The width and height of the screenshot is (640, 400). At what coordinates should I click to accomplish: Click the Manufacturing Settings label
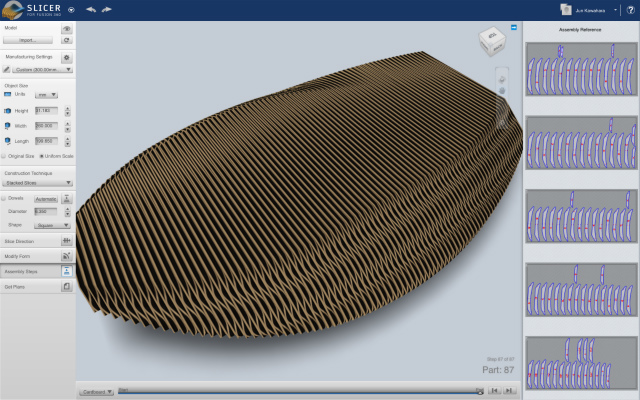click(x=29, y=57)
